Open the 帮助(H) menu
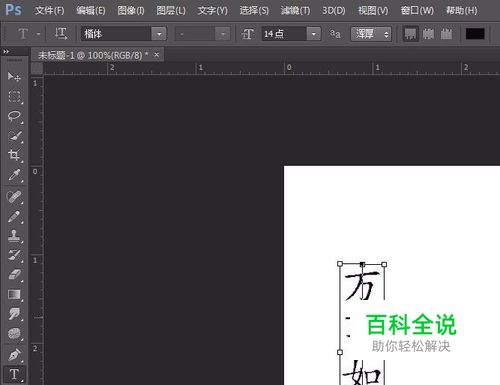Image resolution: width=500 pixels, height=385 pixels. tap(462, 11)
